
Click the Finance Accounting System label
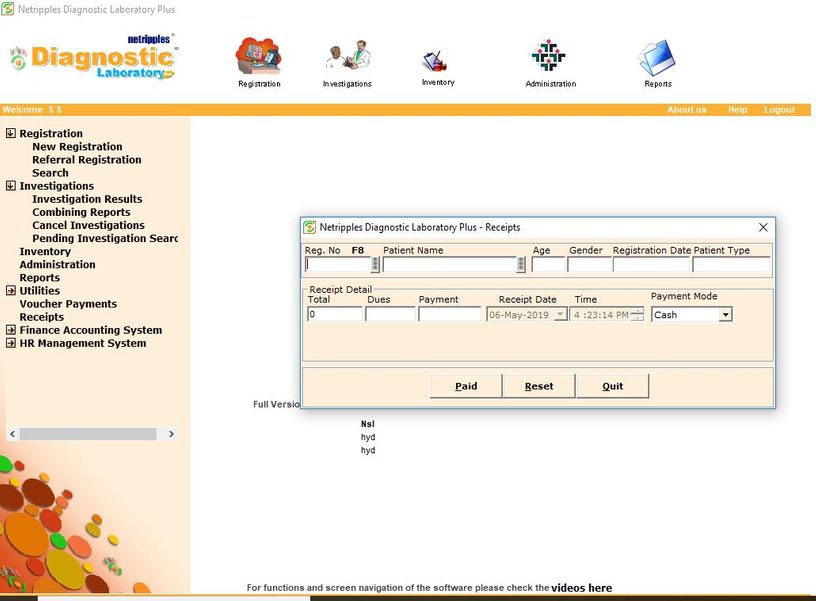point(91,330)
